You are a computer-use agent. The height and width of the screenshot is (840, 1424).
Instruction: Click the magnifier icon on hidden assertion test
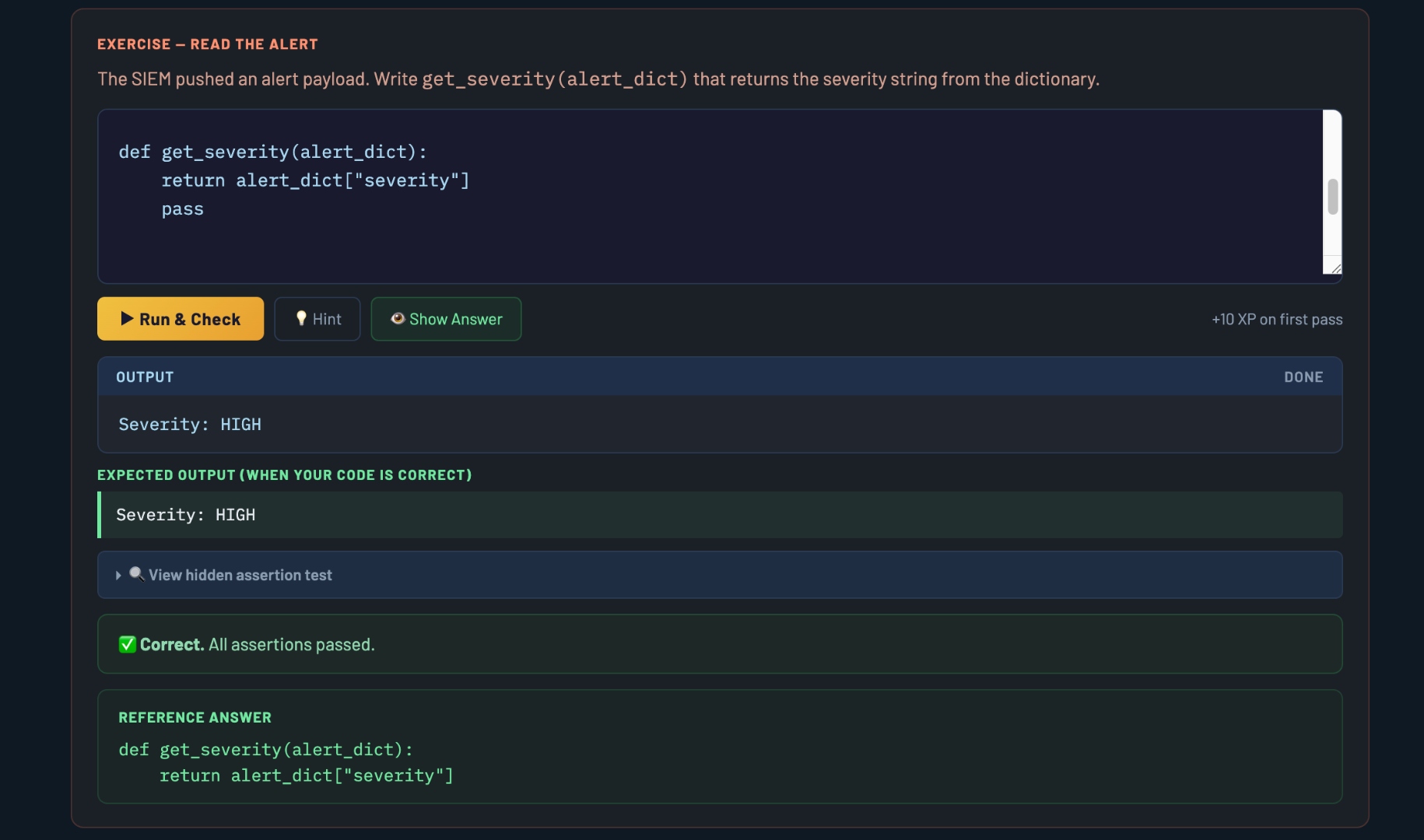(x=137, y=575)
